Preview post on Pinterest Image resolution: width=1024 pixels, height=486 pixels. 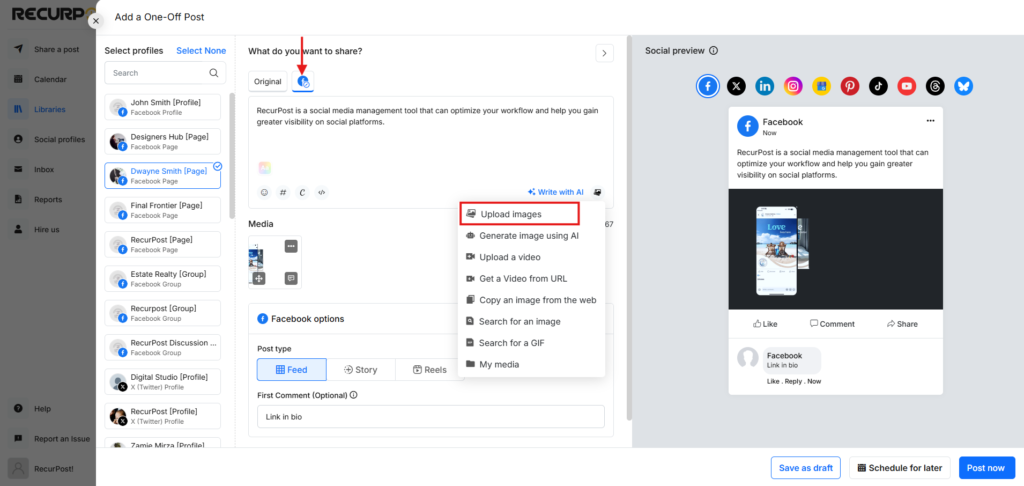[x=850, y=86]
